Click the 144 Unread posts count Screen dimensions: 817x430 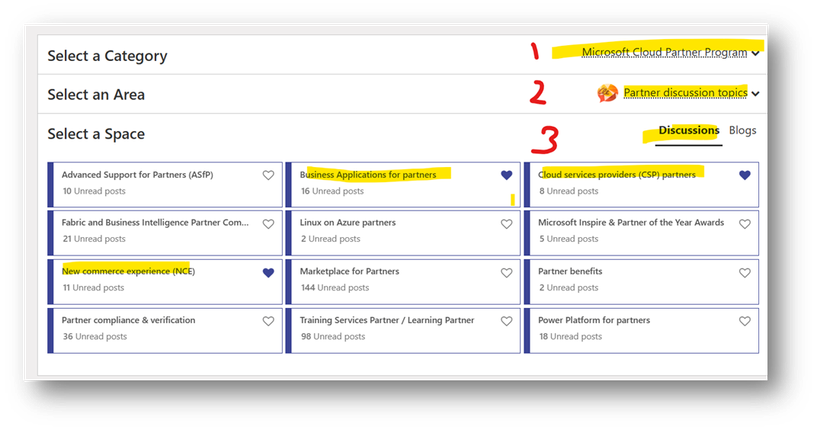335,288
